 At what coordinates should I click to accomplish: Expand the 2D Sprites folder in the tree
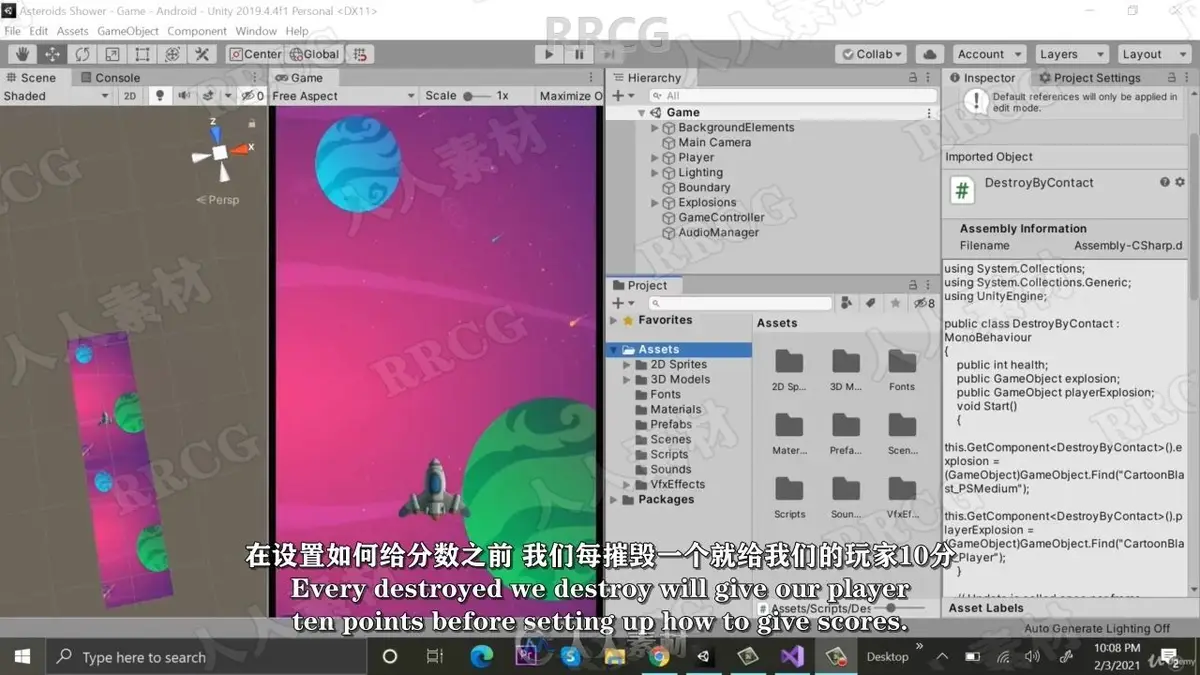627,365
